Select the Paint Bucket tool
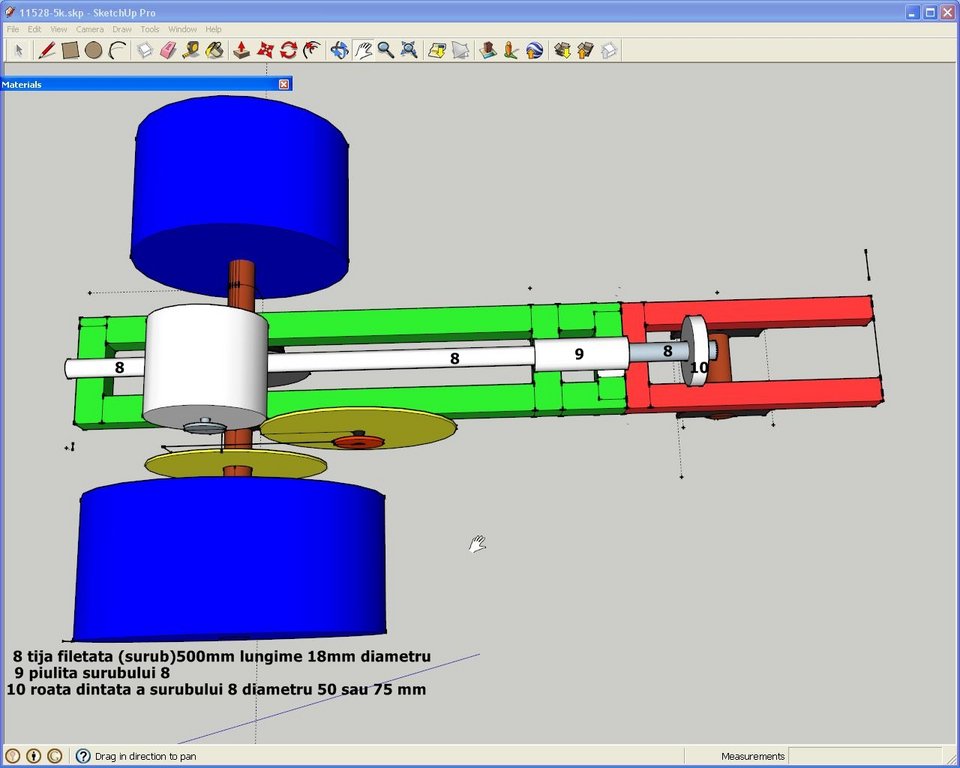Image resolution: width=960 pixels, height=768 pixels. point(214,50)
